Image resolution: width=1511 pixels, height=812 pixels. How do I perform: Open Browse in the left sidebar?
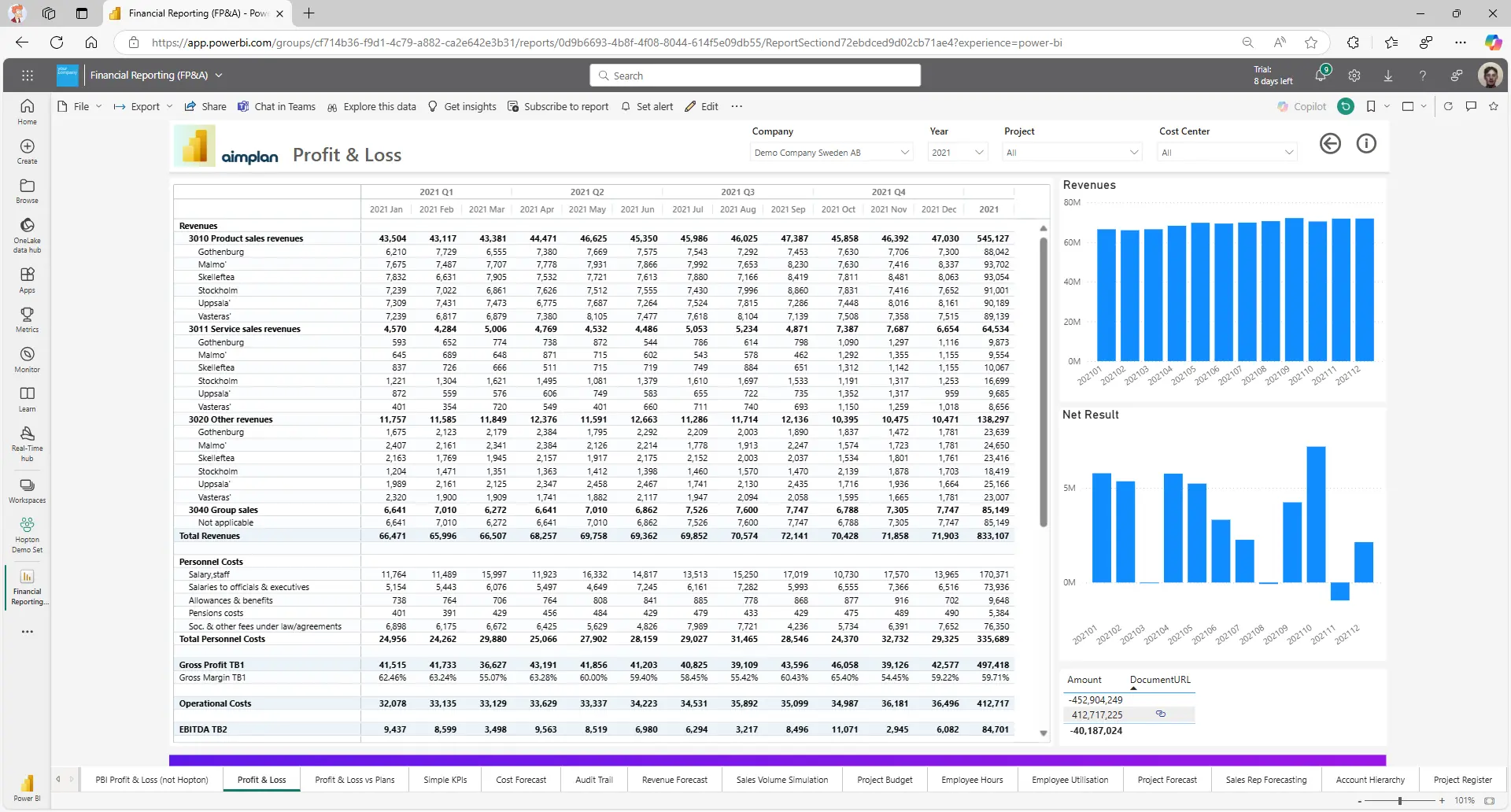[28, 190]
